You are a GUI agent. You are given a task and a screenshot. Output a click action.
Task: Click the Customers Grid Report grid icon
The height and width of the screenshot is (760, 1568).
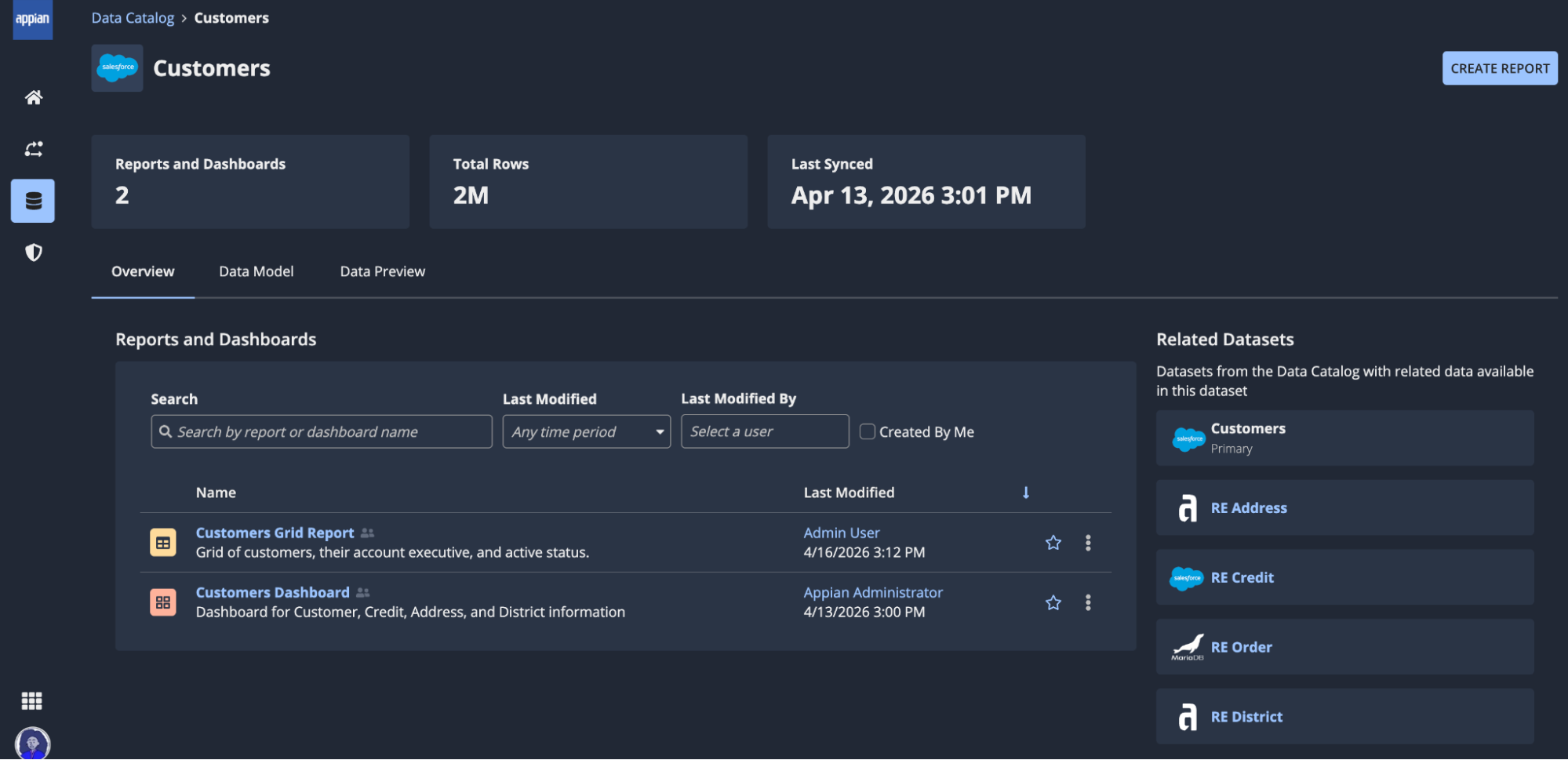click(x=163, y=543)
